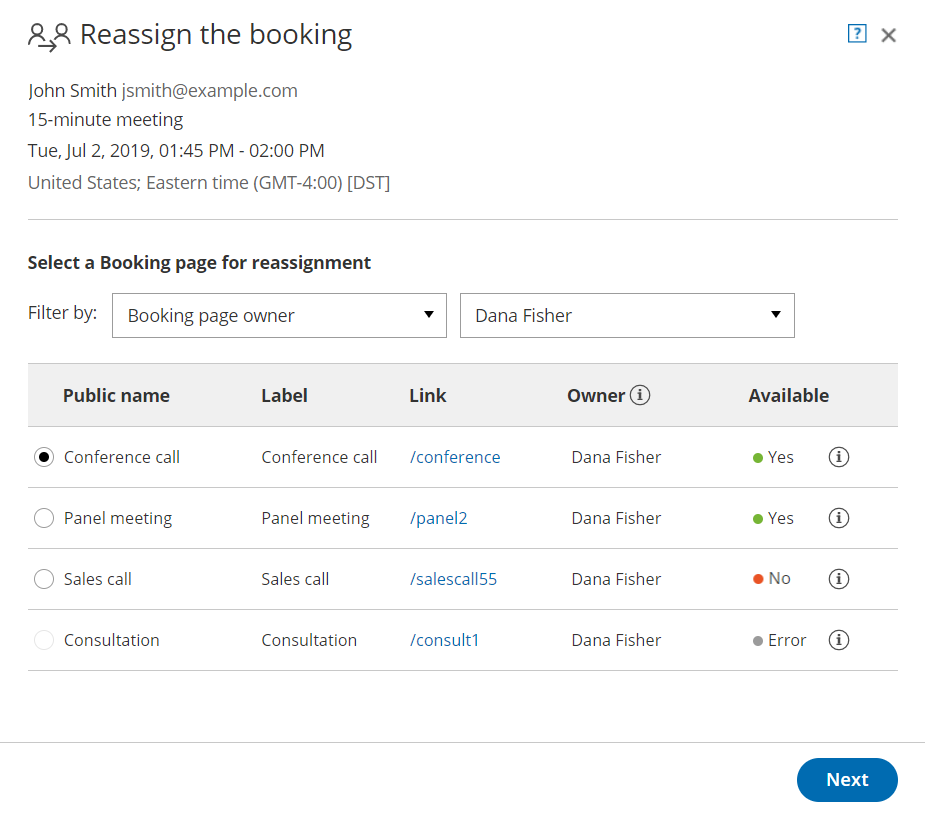
Task: Select the Sales call radio button
Action: (x=44, y=579)
